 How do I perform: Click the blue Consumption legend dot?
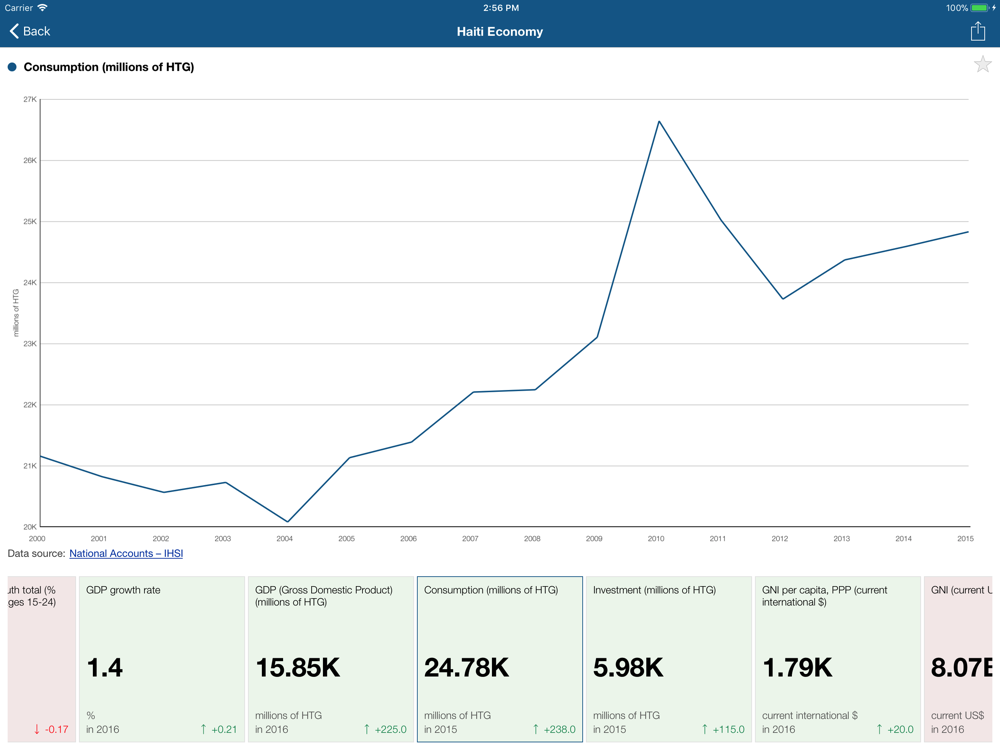click(x=12, y=67)
